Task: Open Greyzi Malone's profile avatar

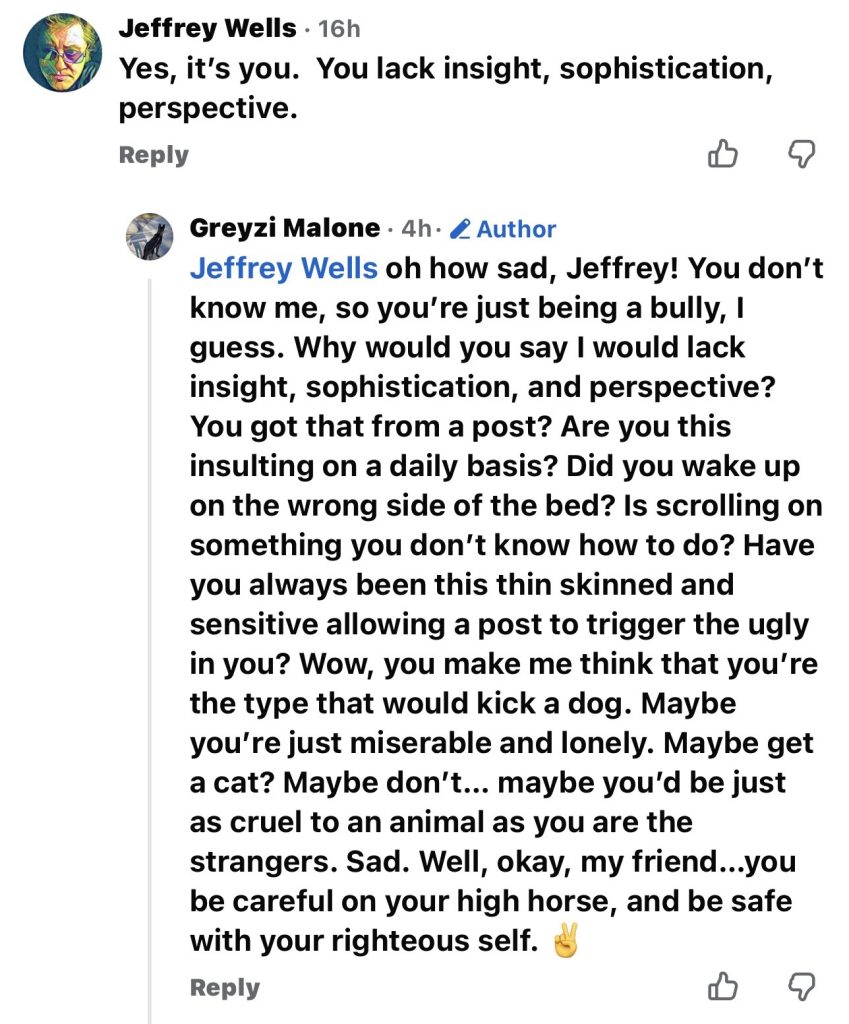Action: tap(150, 236)
